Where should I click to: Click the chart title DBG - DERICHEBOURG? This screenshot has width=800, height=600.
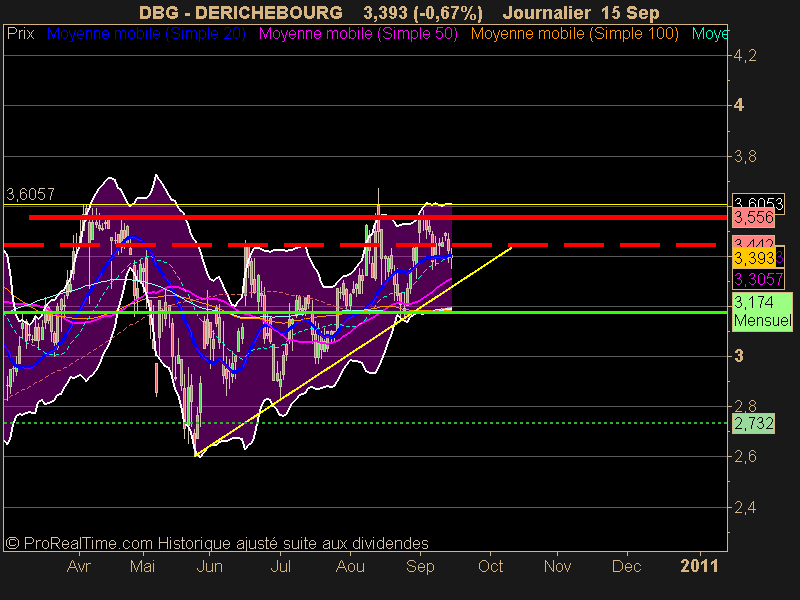[x=241, y=12]
